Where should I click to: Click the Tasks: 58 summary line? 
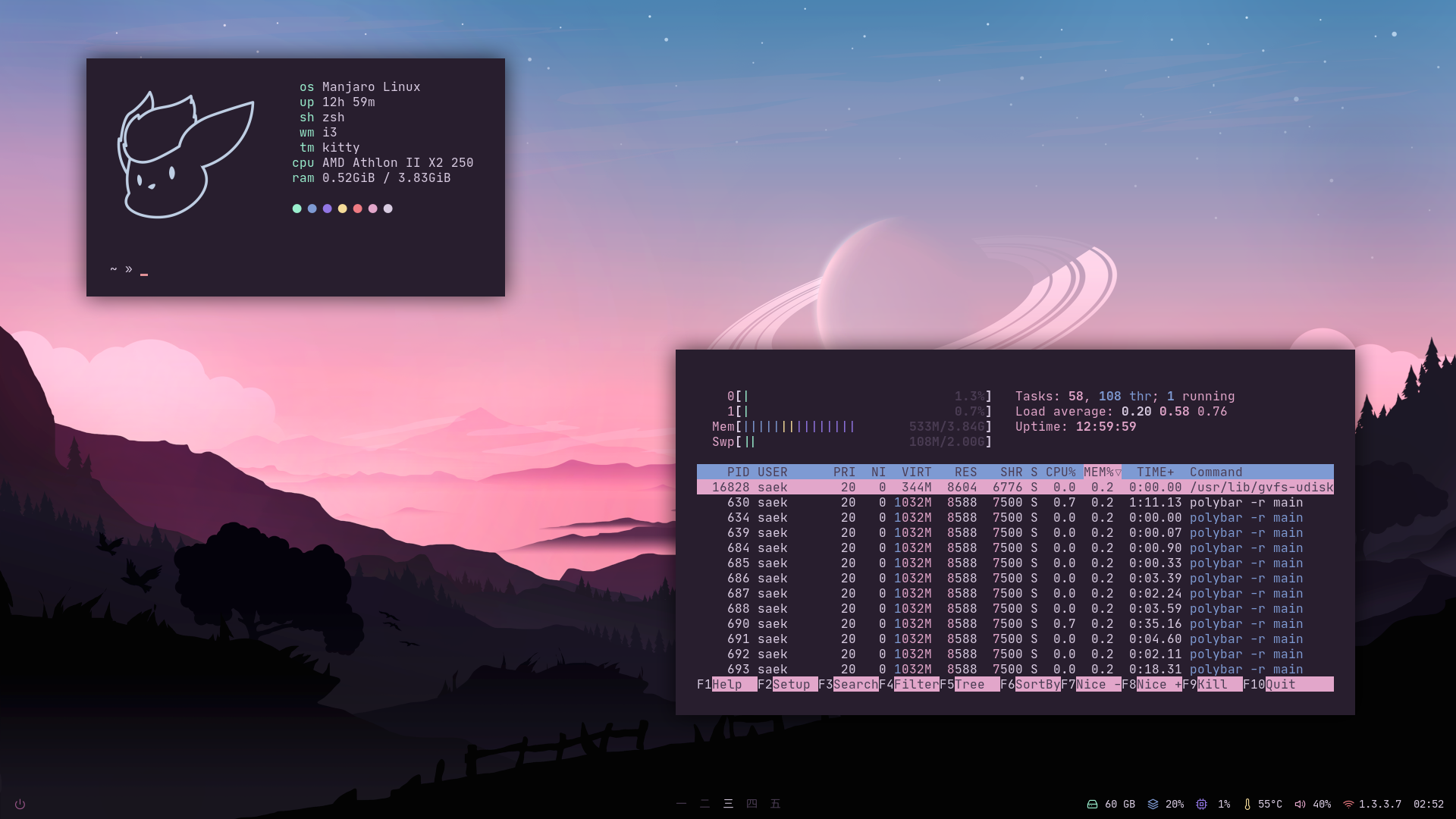click(x=1125, y=397)
